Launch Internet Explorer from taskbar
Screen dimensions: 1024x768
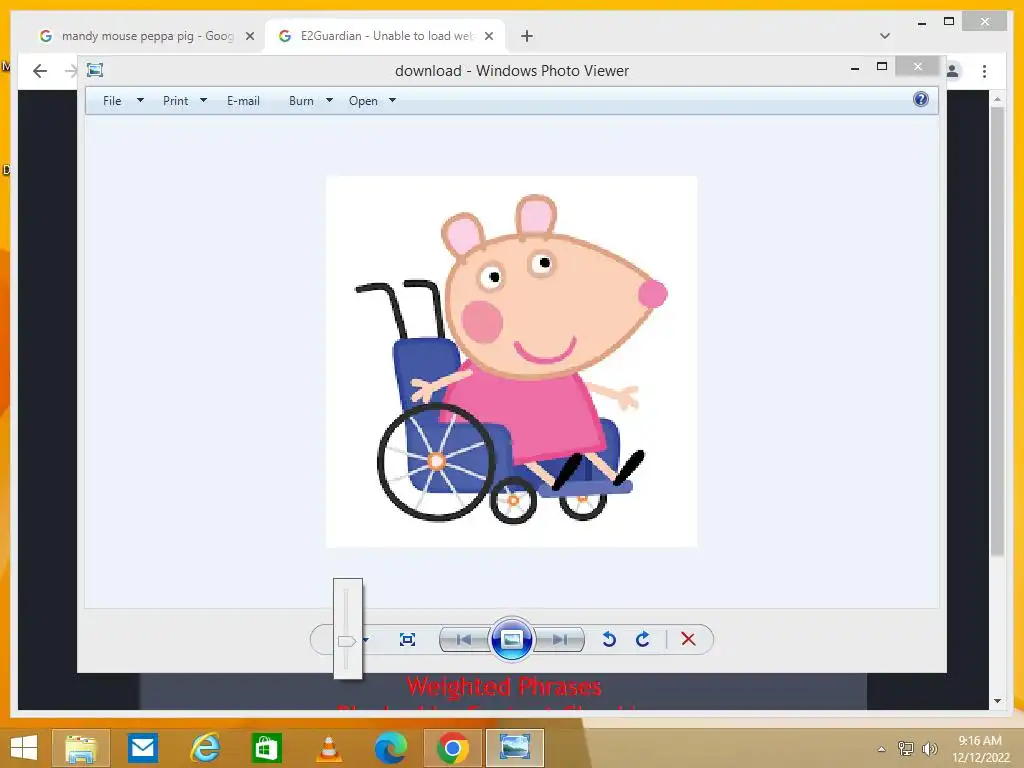tap(204, 748)
